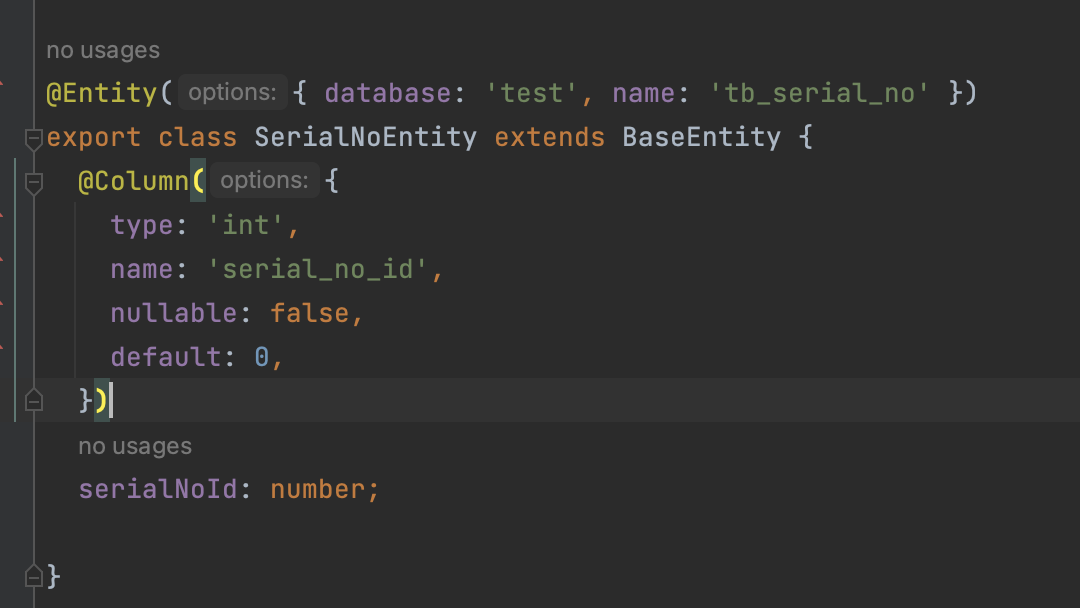Click the 'int' type string

(x=247, y=226)
